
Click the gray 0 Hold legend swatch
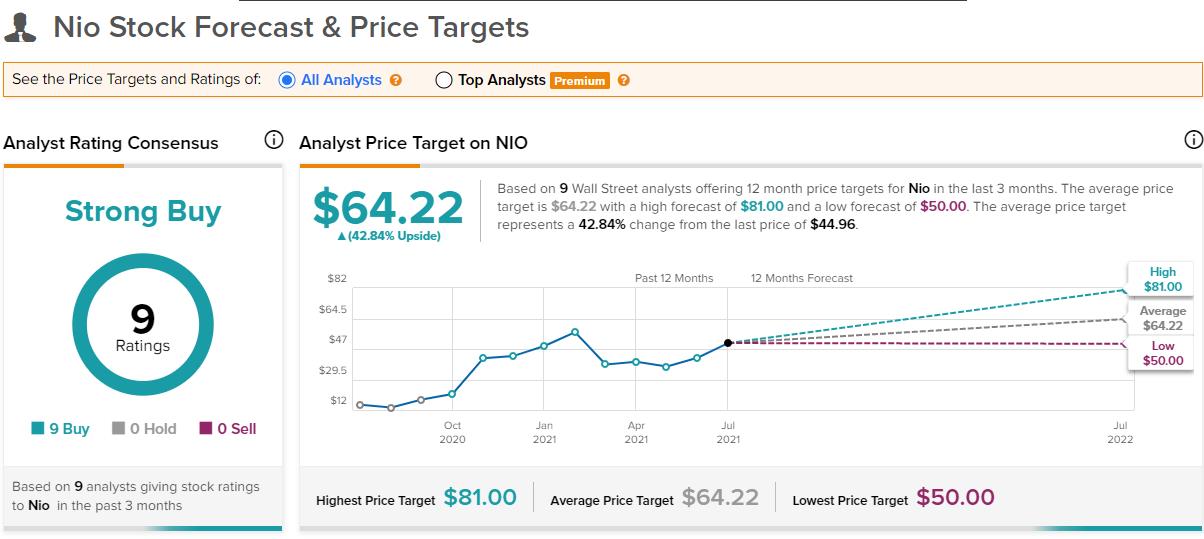[119, 429]
